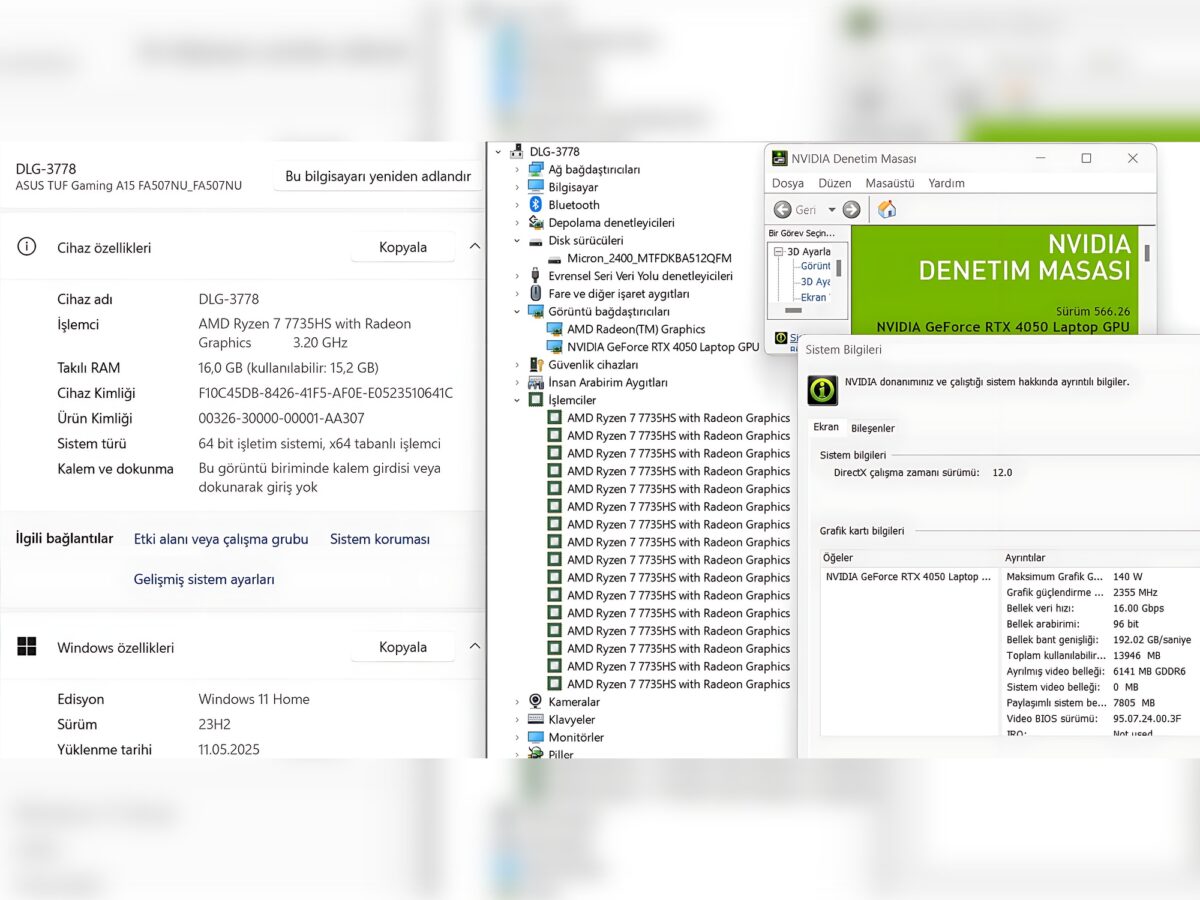Click the Bilgisayar computer icon in device tree
The width and height of the screenshot is (1200, 900).
pyautogui.click(x=536, y=187)
